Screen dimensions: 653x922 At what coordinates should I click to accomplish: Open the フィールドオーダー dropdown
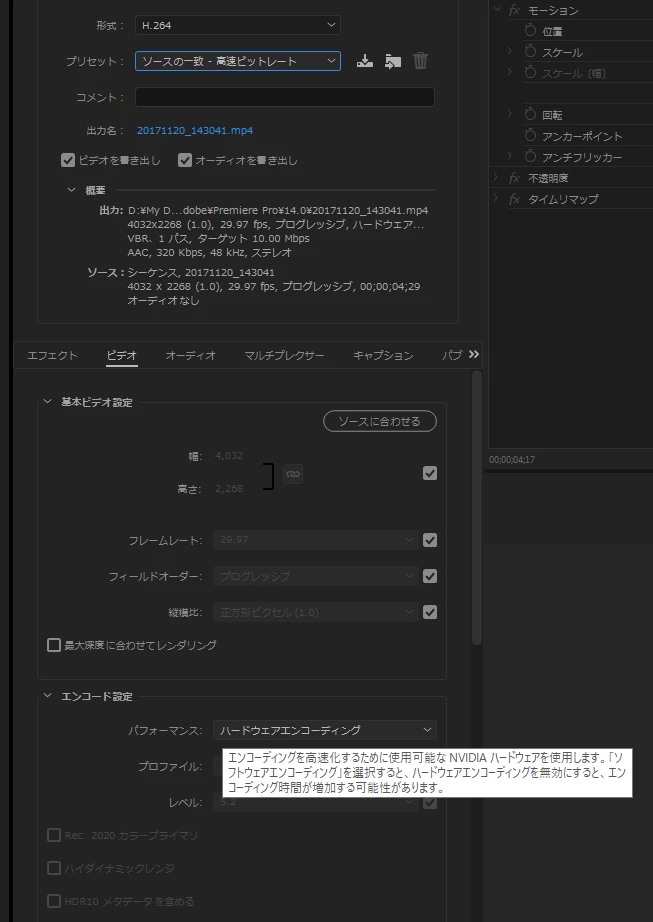coord(316,576)
